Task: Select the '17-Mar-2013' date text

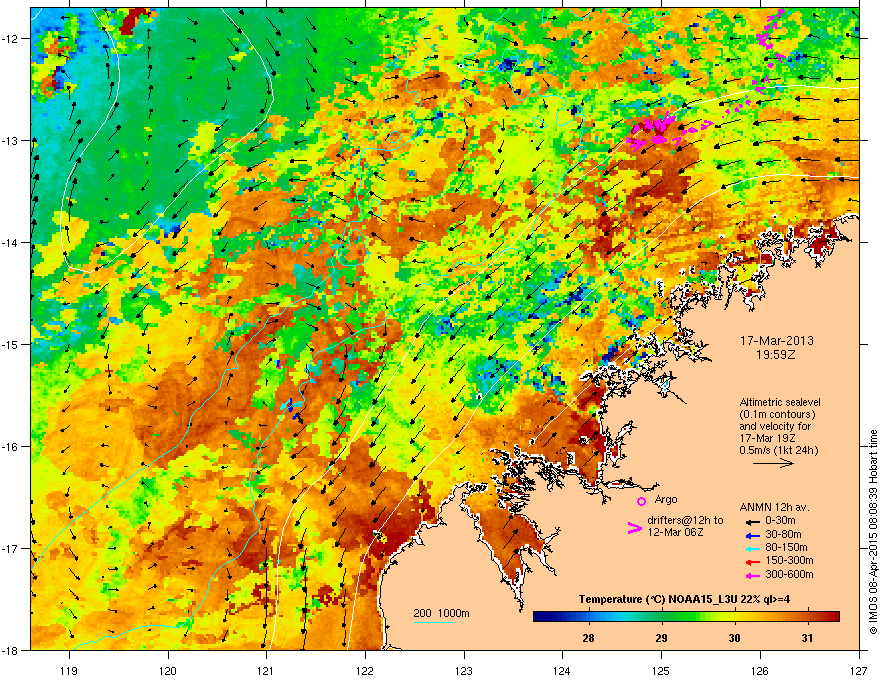Action: pos(777,341)
